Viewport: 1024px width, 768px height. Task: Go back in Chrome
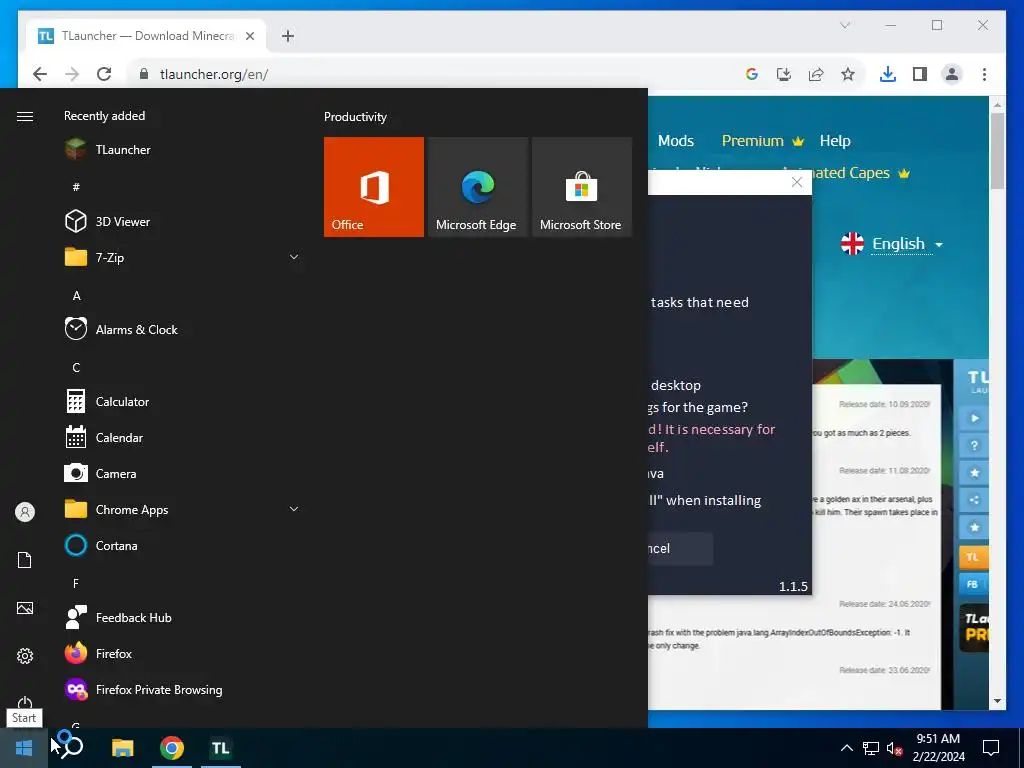(x=40, y=74)
